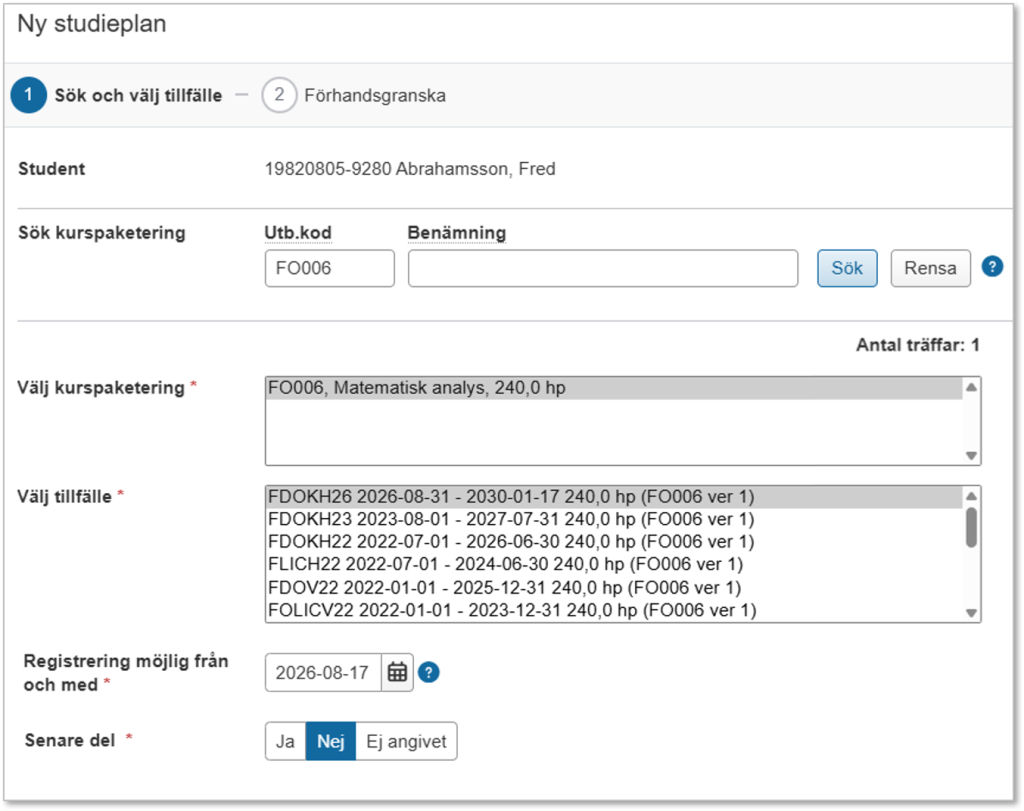Image resolution: width=1024 pixels, height=811 pixels.
Task: Focus the Utb.kod input field
Action: click(330, 268)
